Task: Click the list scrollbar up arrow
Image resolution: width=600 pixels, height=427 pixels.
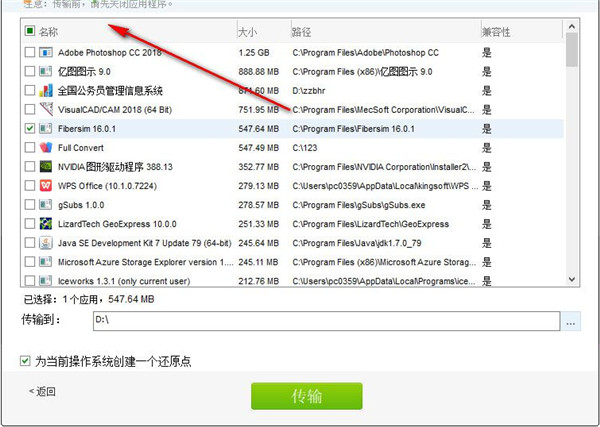Action: coord(572,27)
